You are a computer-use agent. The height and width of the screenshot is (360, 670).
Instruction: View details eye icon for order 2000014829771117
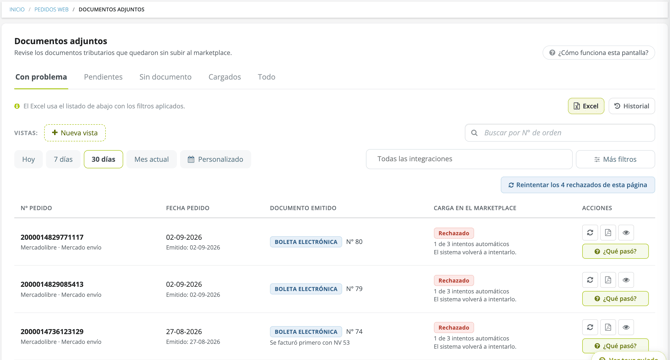pos(626,233)
